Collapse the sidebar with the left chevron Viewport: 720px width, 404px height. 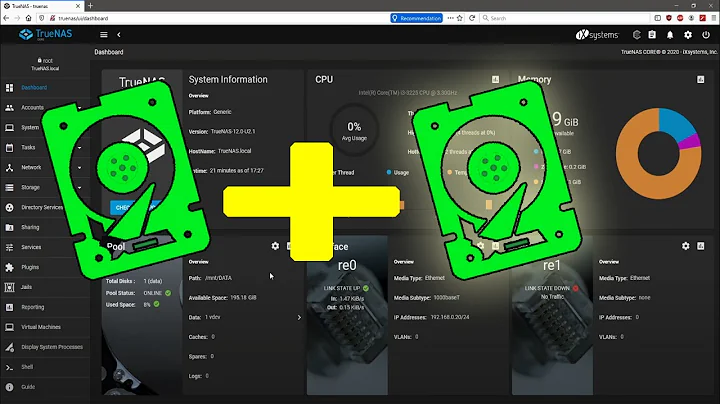click(x=118, y=34)
